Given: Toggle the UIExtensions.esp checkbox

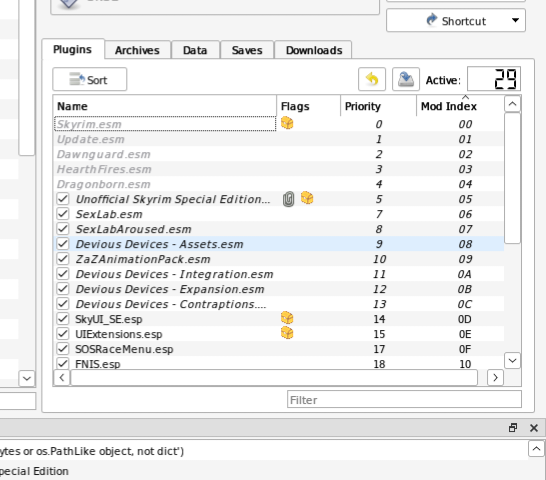Looking at the screenshot, I should click(63, 334).
